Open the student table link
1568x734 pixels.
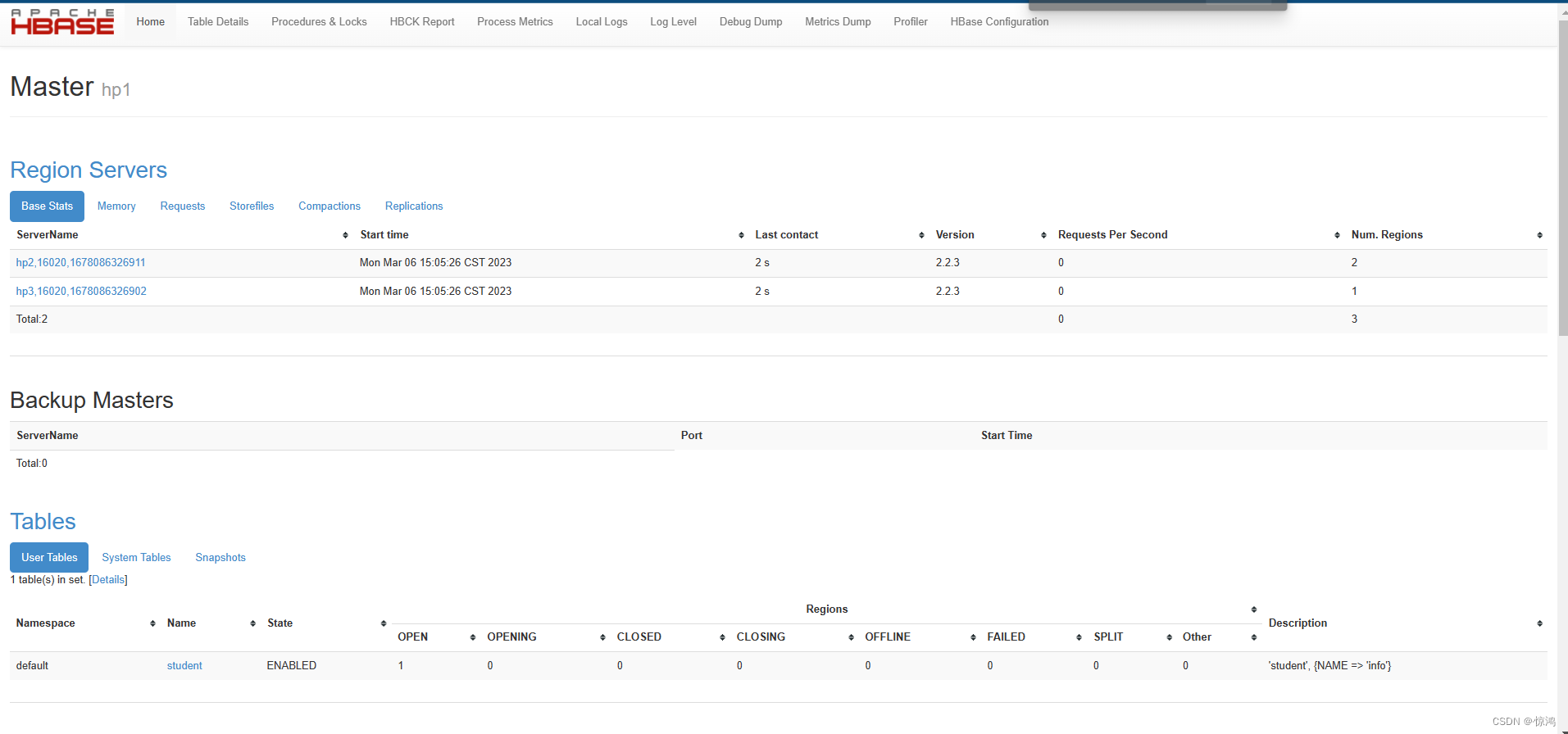tap(184, 666)
